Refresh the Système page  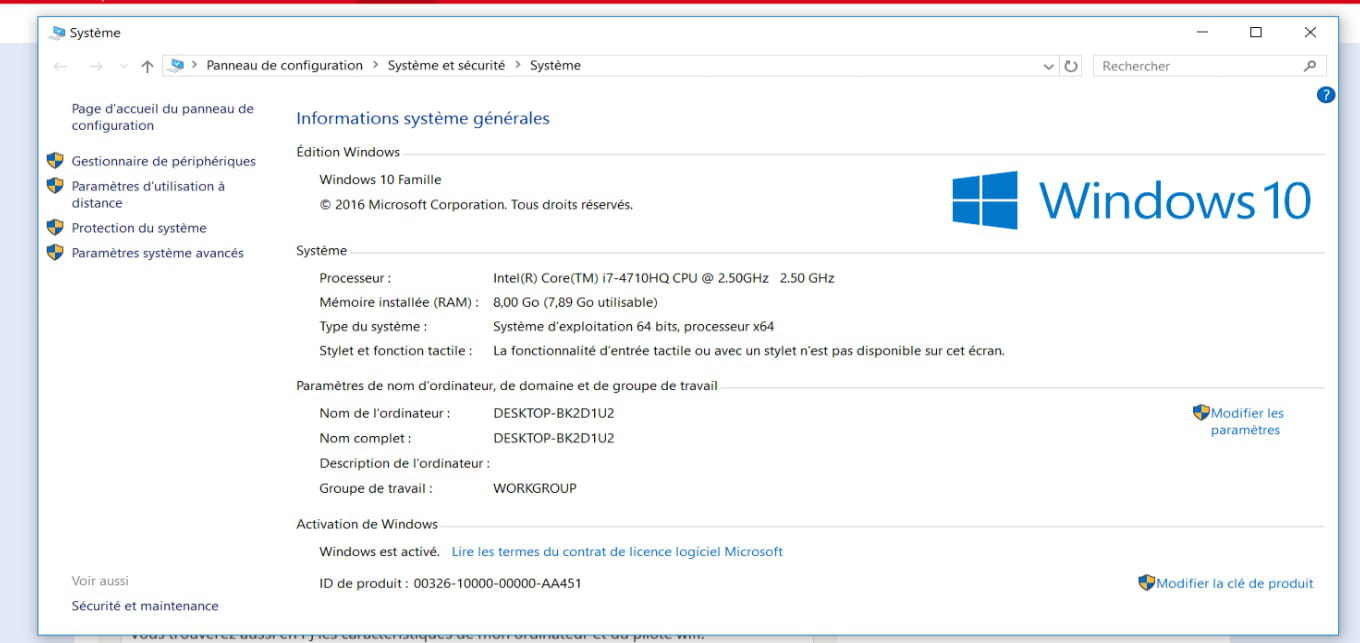(1071, 66)
